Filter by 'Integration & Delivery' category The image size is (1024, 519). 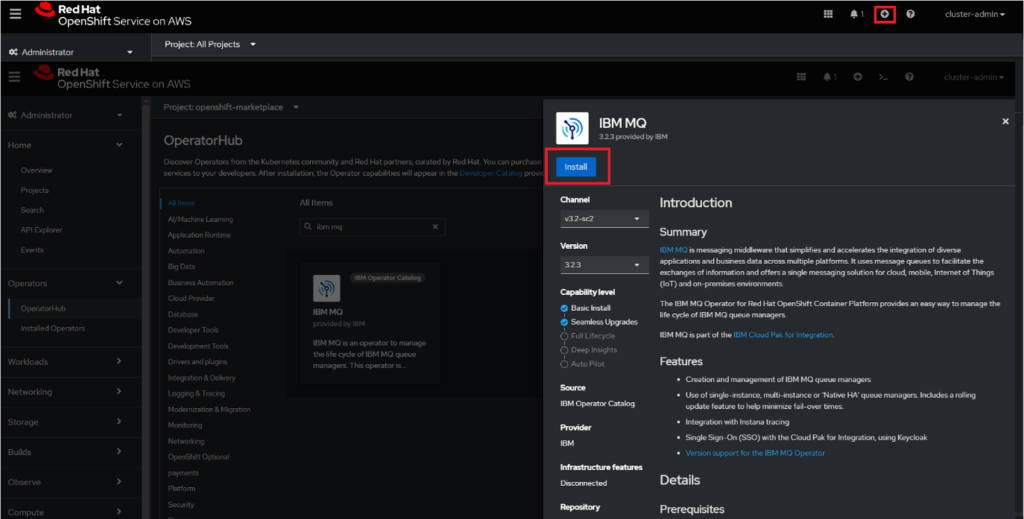pos(202,378)
